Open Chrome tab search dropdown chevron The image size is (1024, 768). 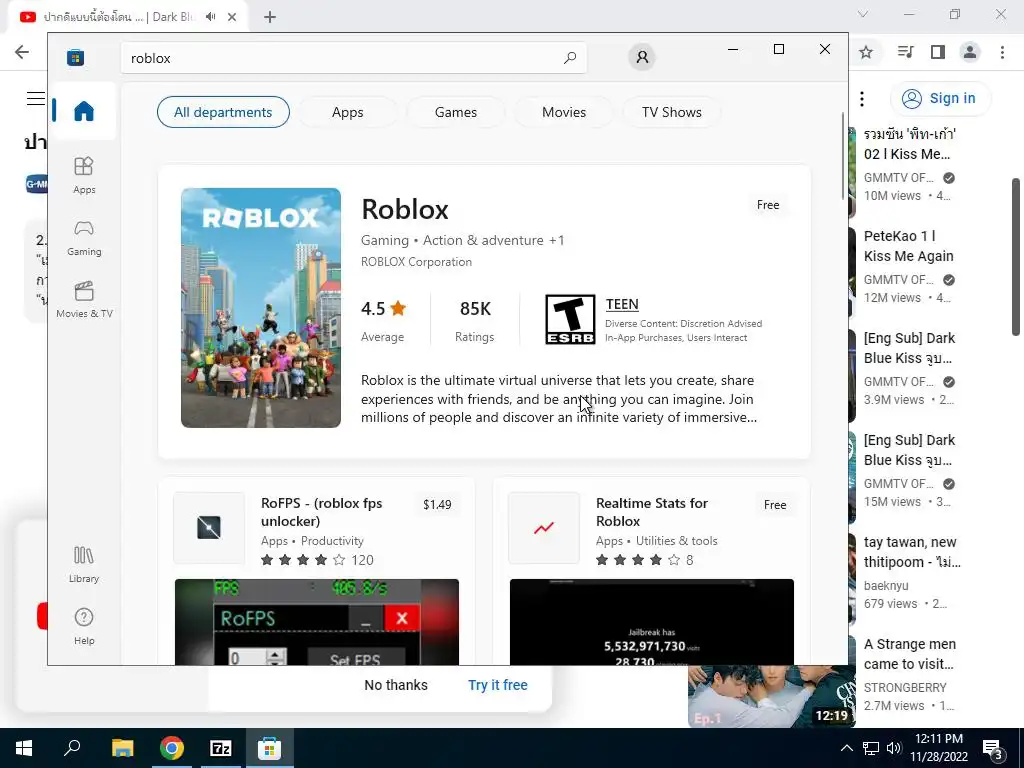tap(863, 14)
